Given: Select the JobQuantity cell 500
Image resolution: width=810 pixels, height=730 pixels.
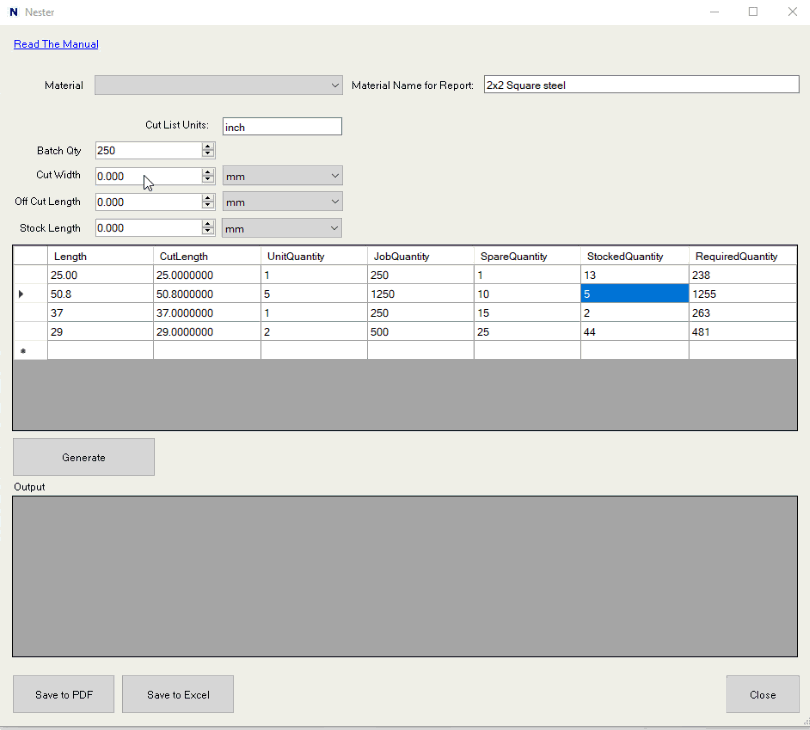Looking at the screenshot, I should (420, 332).
